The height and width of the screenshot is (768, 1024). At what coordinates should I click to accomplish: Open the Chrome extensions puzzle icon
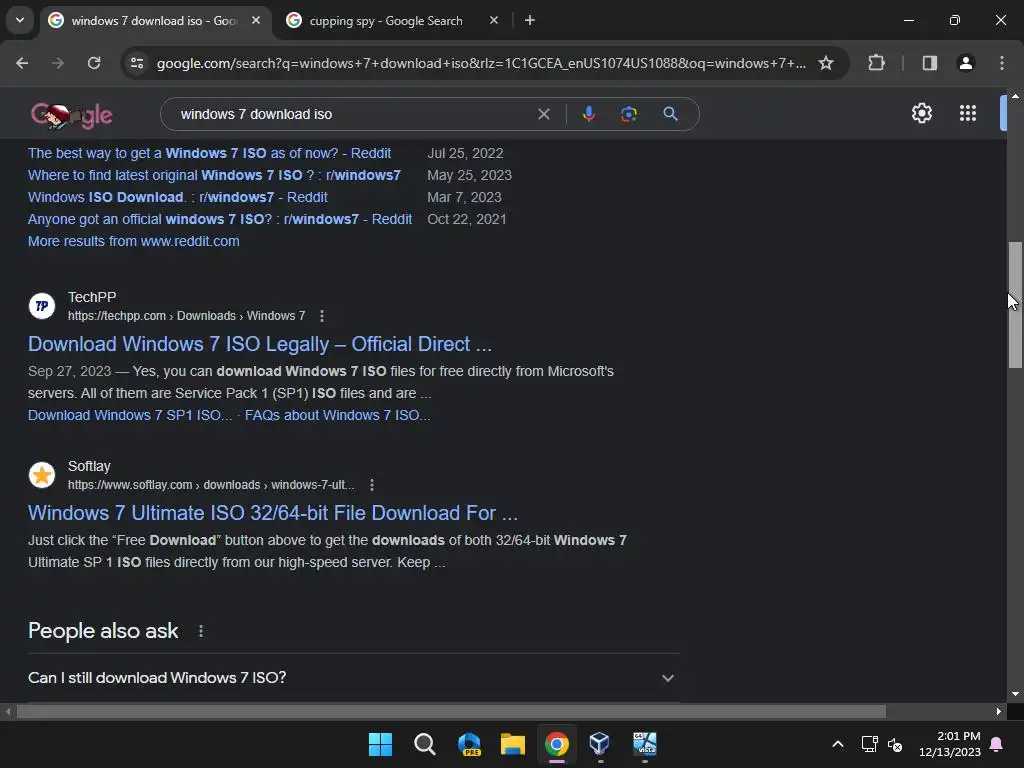876,63
